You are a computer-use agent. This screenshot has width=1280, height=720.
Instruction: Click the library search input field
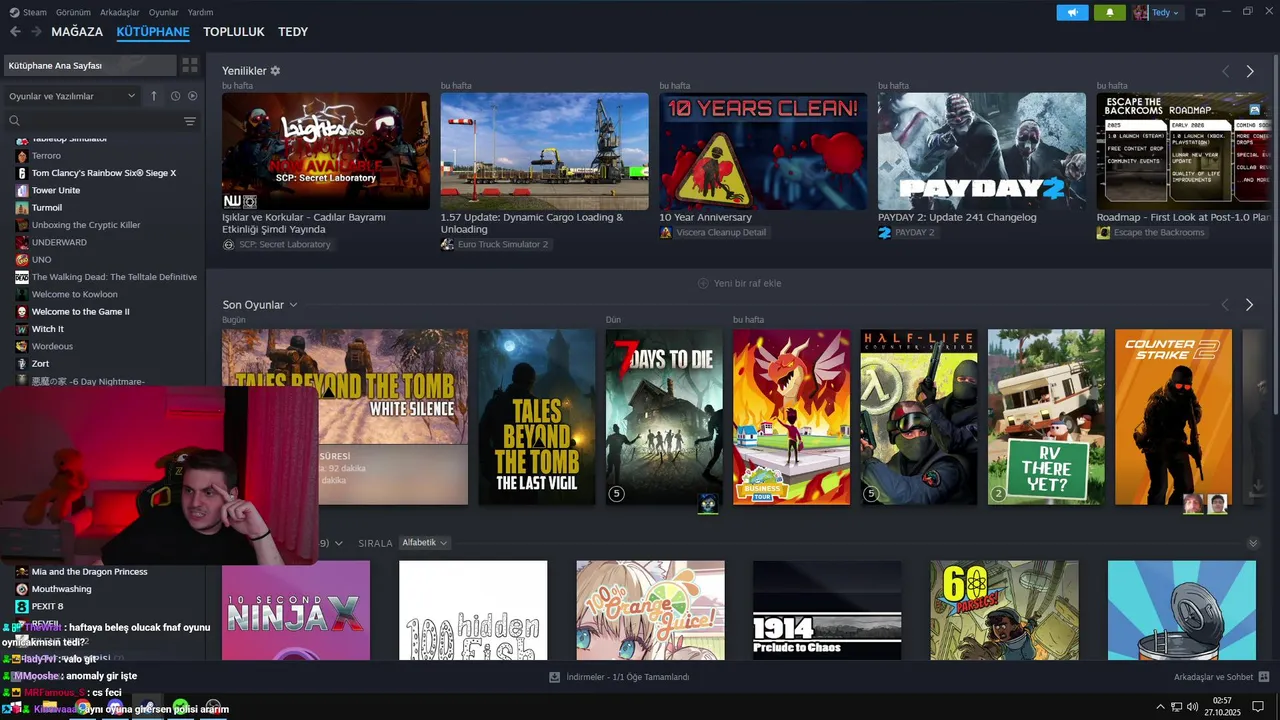(100, 121)
